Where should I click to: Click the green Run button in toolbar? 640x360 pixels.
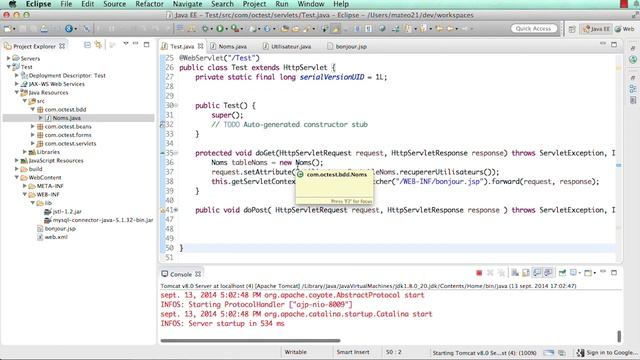[x=220, y=29]
